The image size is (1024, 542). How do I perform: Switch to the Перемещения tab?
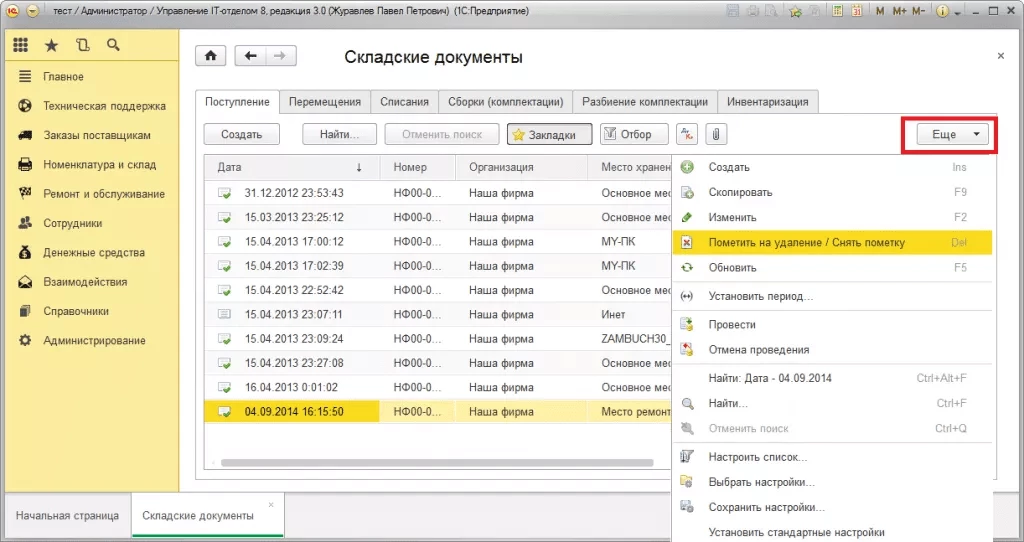click(x=325, y=102)
